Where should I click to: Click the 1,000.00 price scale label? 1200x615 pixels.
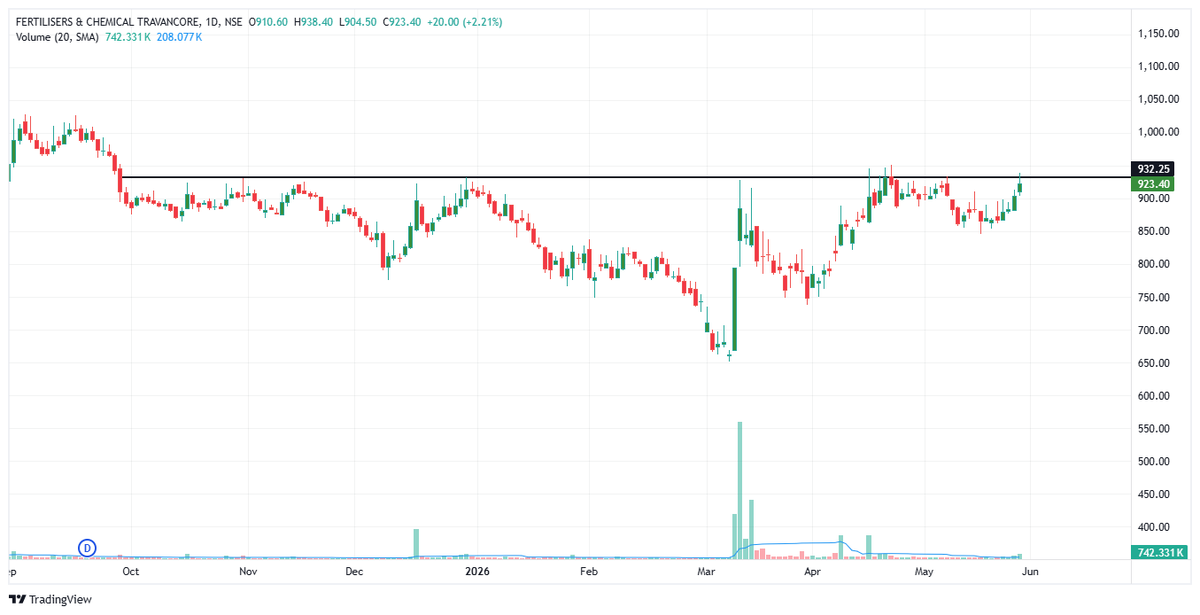[1158, 133]
